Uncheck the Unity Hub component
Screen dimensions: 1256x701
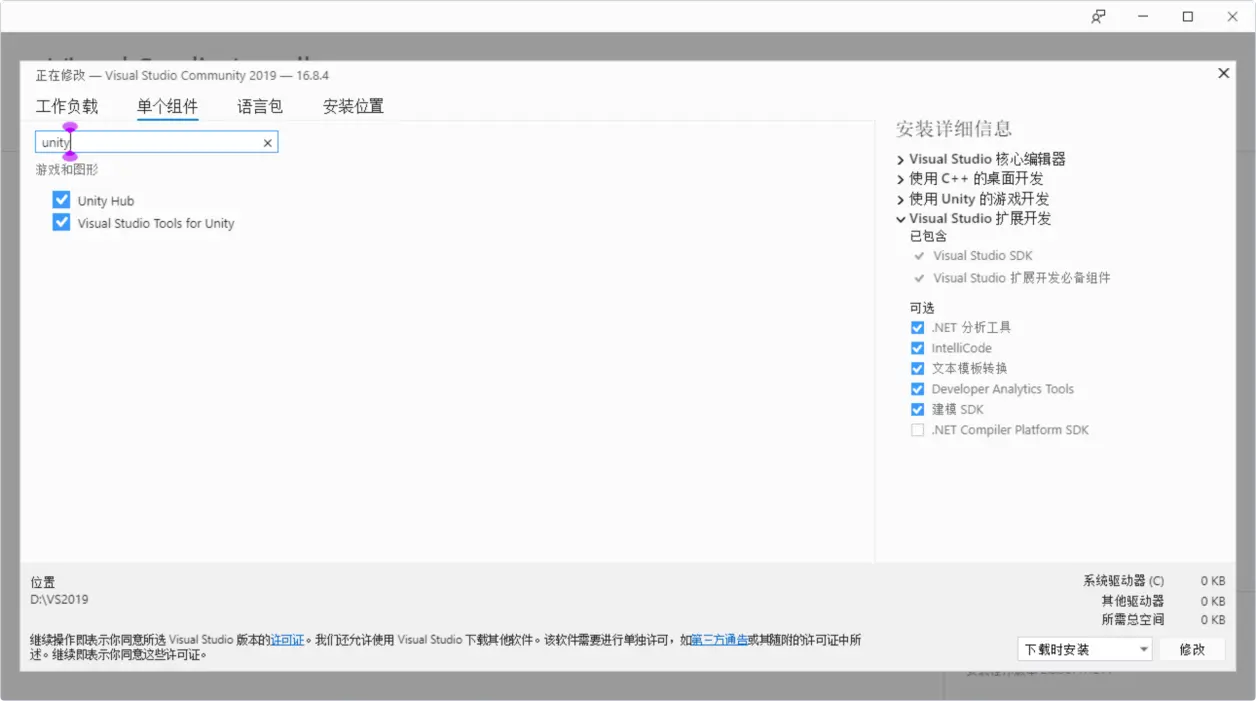(x=62, y=200)
